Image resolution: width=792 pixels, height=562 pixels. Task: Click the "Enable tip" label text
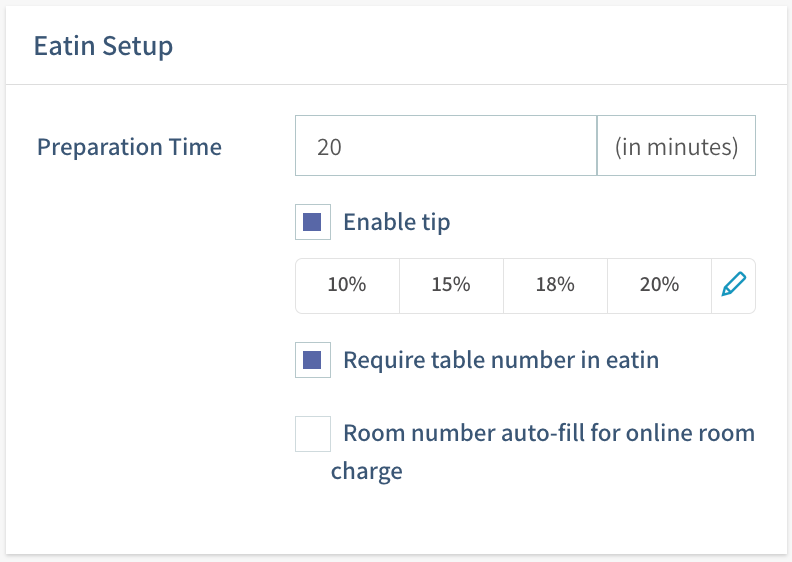coord(396,222)
